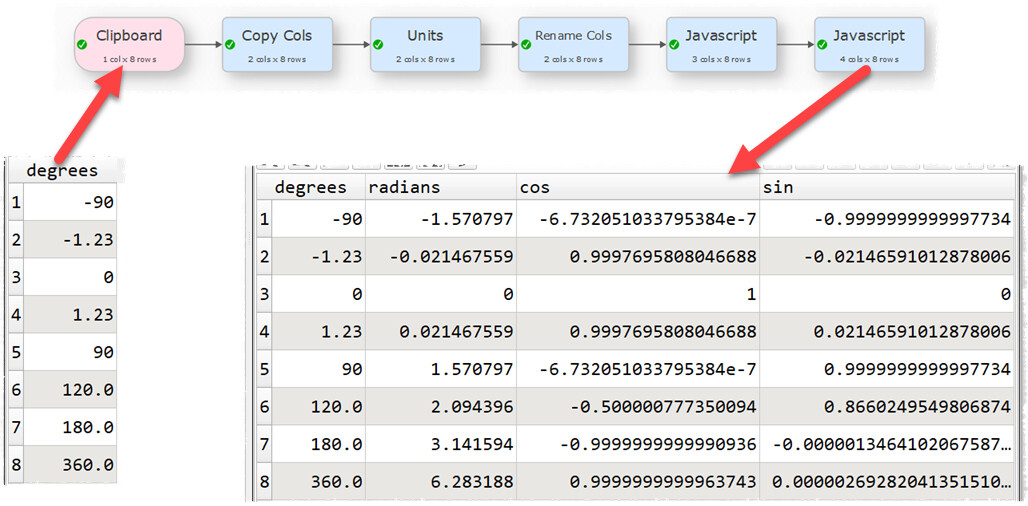
Task: Click degrees header in the left table
Action: coord(62,170)
